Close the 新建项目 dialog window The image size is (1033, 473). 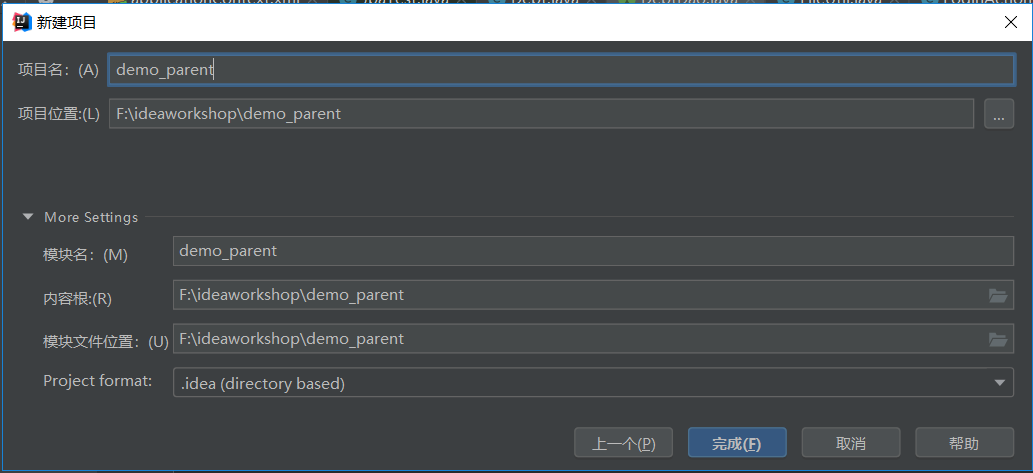pyautogui.click(x=1010, y=22)
